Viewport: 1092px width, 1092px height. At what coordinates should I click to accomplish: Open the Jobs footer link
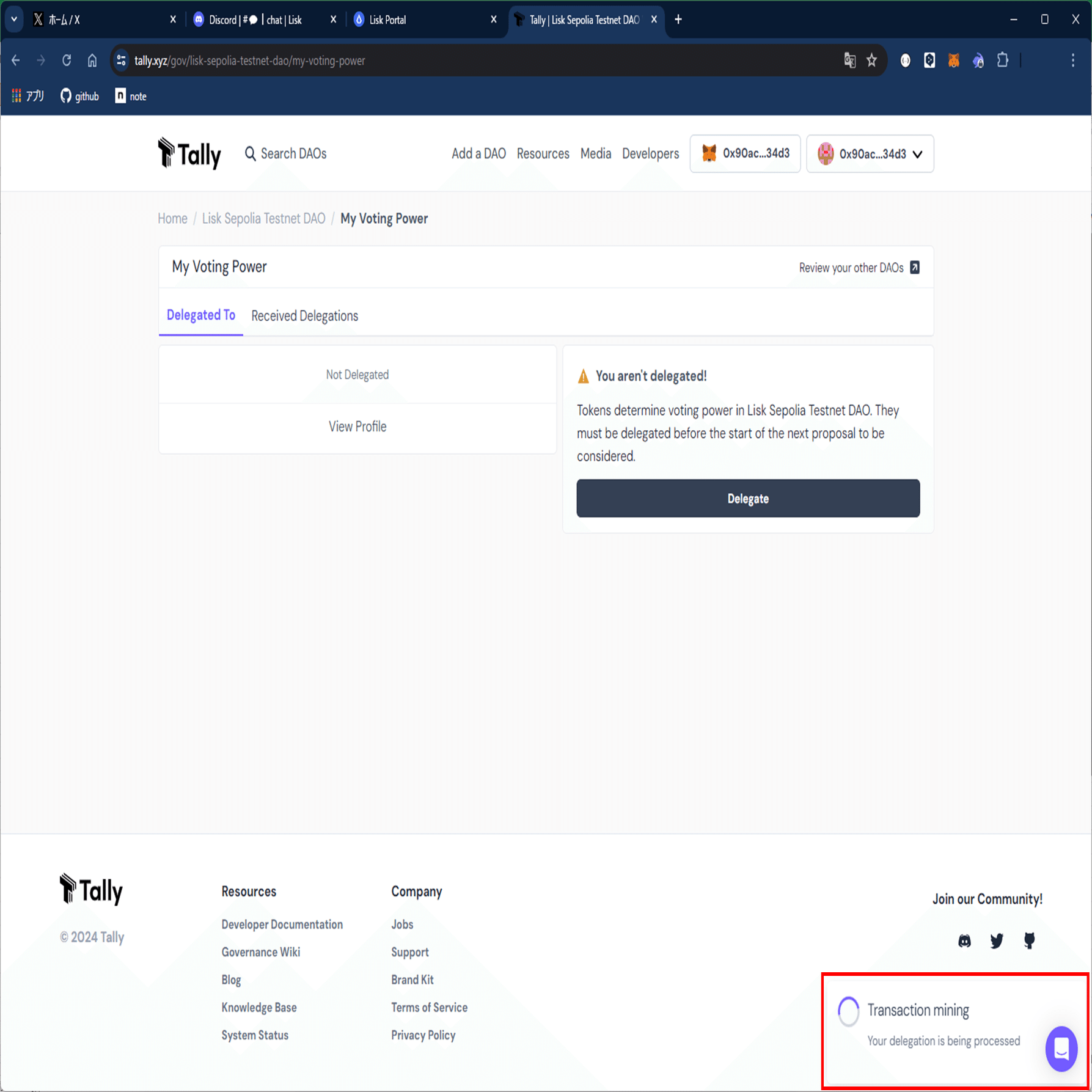click(402, 924)
